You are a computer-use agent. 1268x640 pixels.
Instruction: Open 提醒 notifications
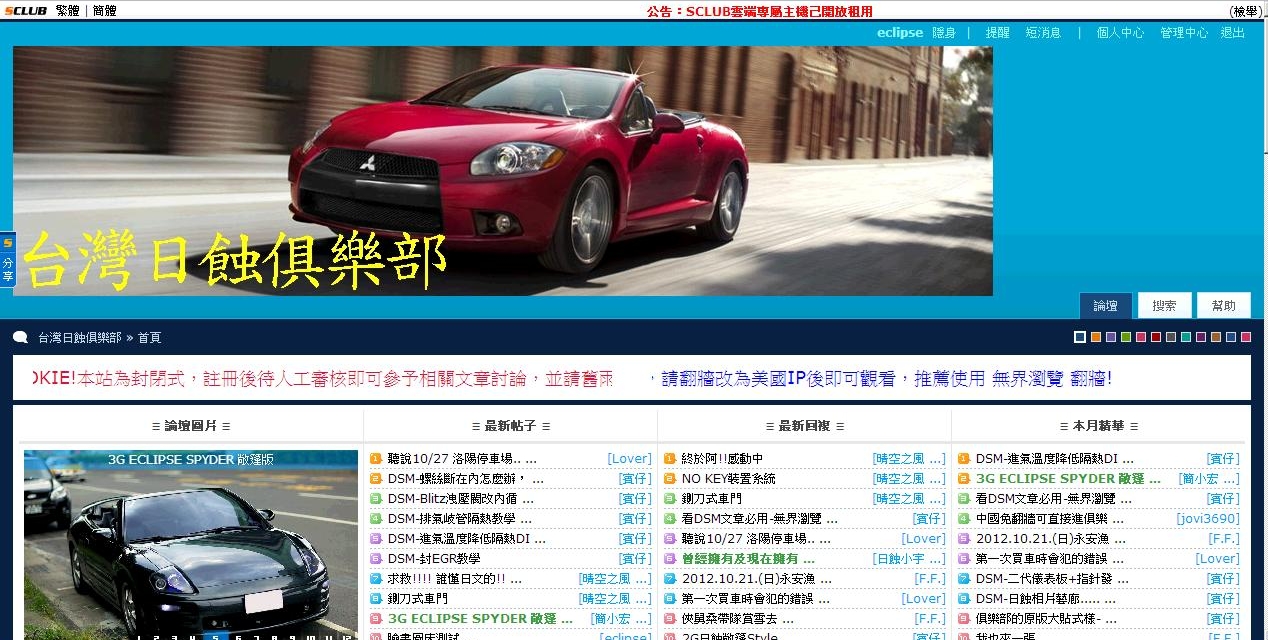click(997, 32)
